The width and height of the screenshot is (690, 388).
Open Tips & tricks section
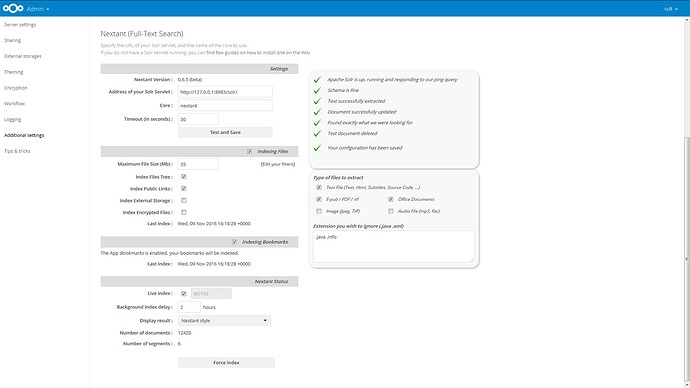click(x=17, y=151)
